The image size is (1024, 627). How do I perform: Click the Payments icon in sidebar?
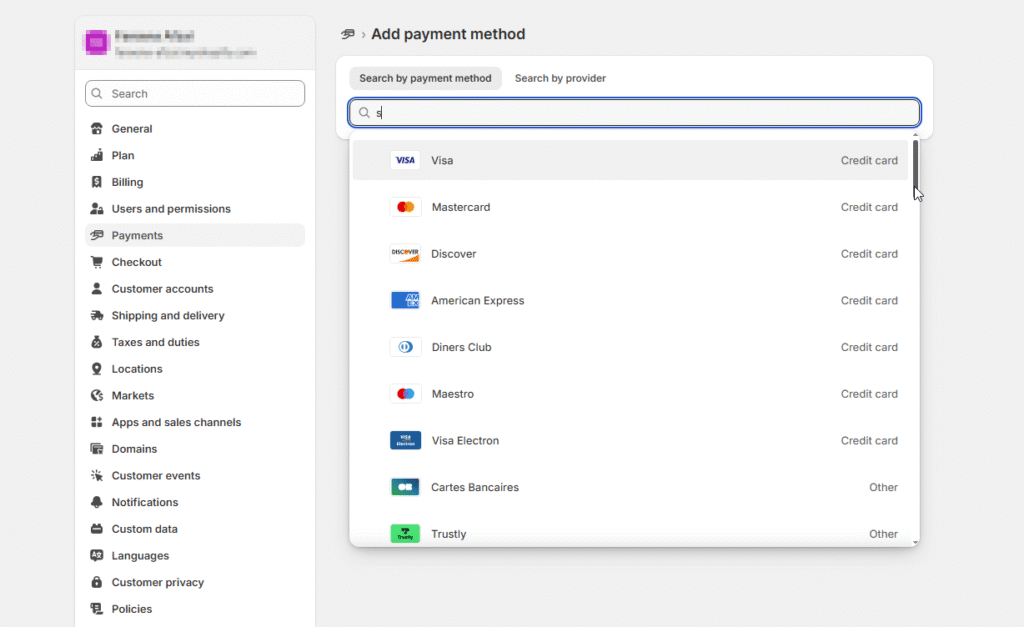point(97,235)
